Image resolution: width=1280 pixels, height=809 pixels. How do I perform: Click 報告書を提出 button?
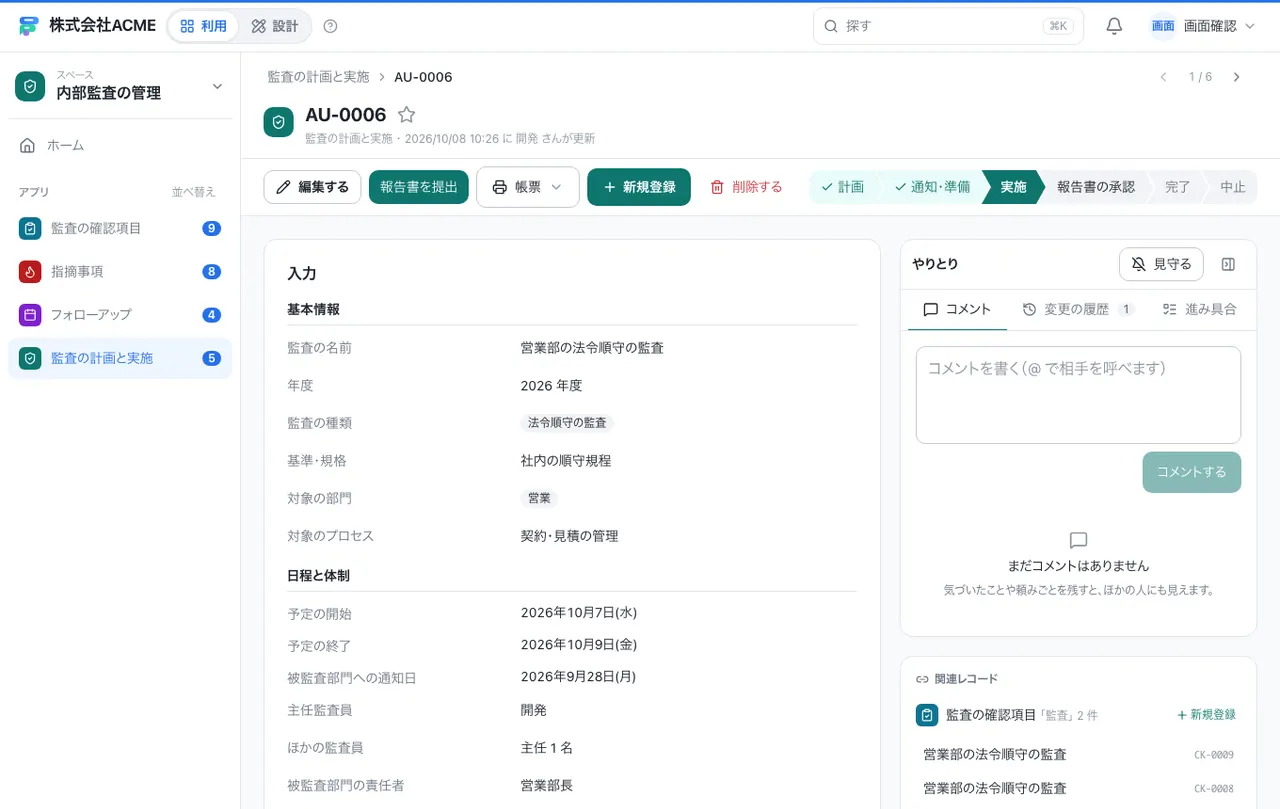coord(419,187)
